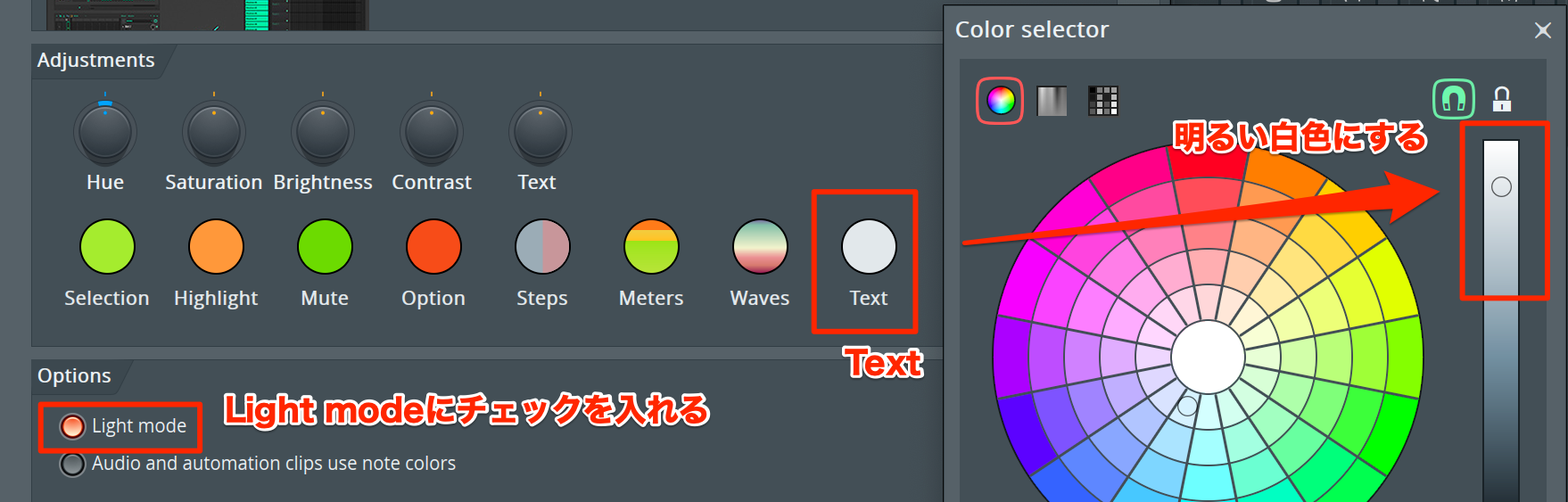
Task: Open the Option color swatch
Action: click(433, 246)
